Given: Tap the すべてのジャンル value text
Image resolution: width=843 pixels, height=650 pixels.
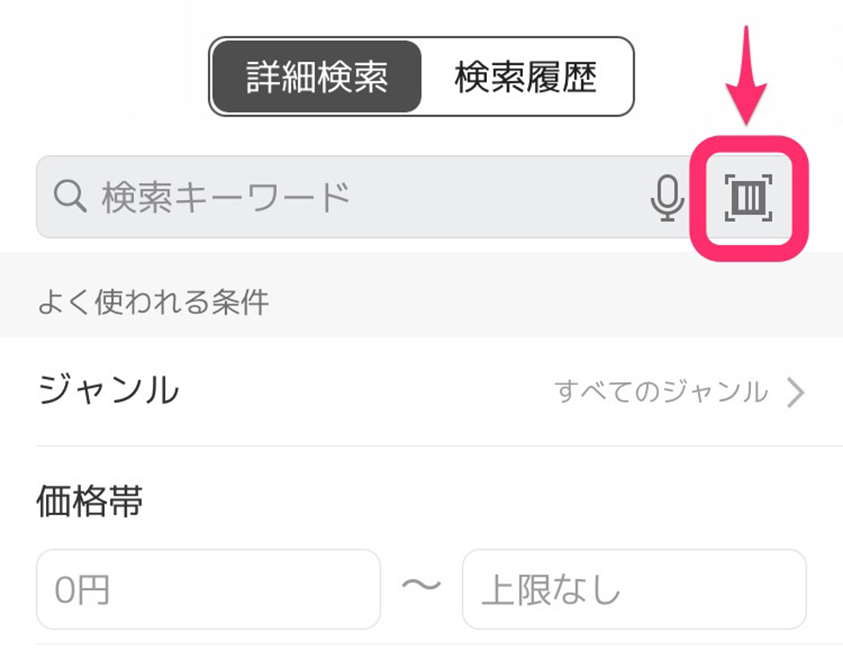Looking at the screenshot, I should click(x=661, y=391).
